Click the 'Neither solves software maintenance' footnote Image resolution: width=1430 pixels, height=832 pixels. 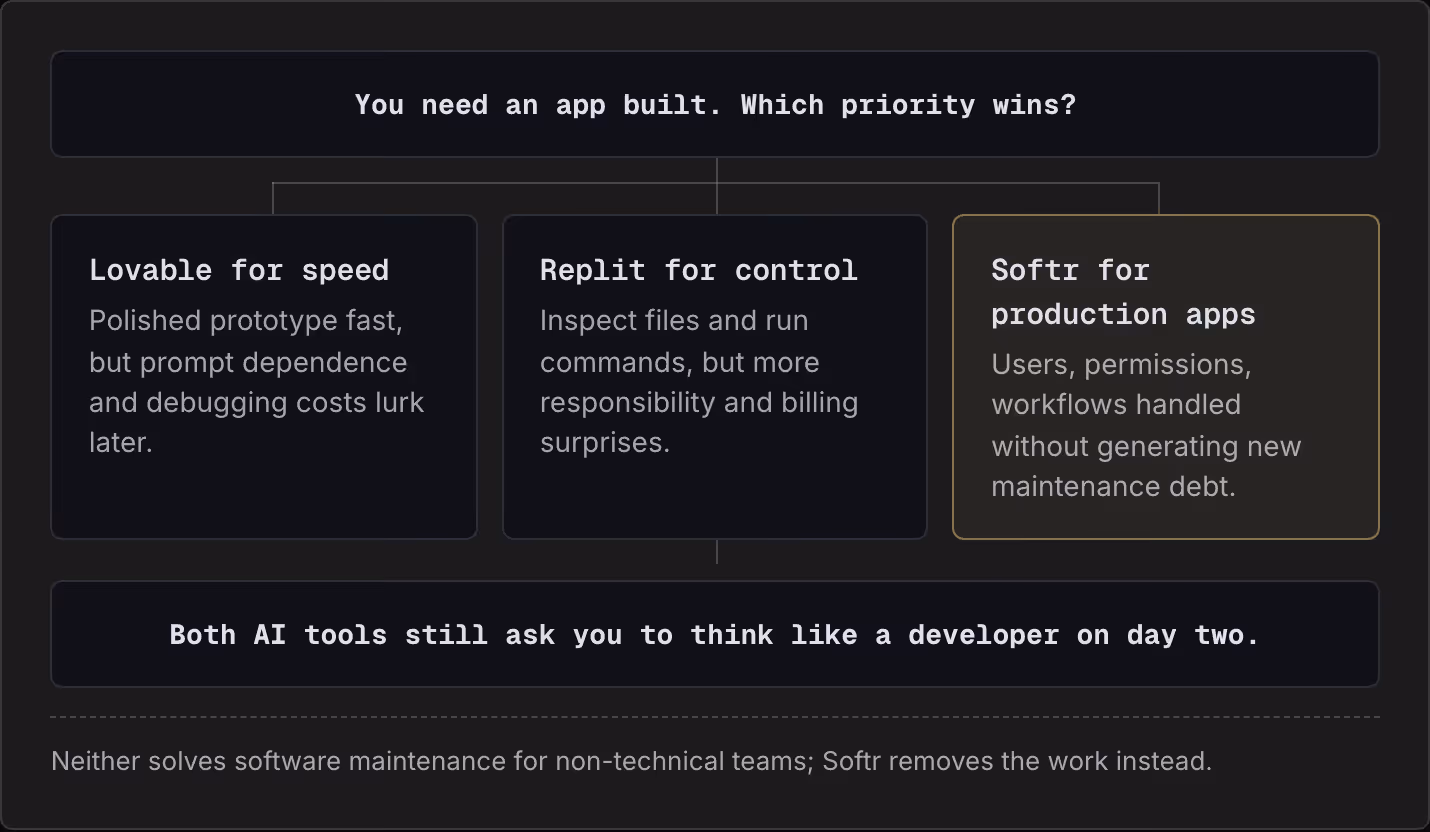point(631,761)
